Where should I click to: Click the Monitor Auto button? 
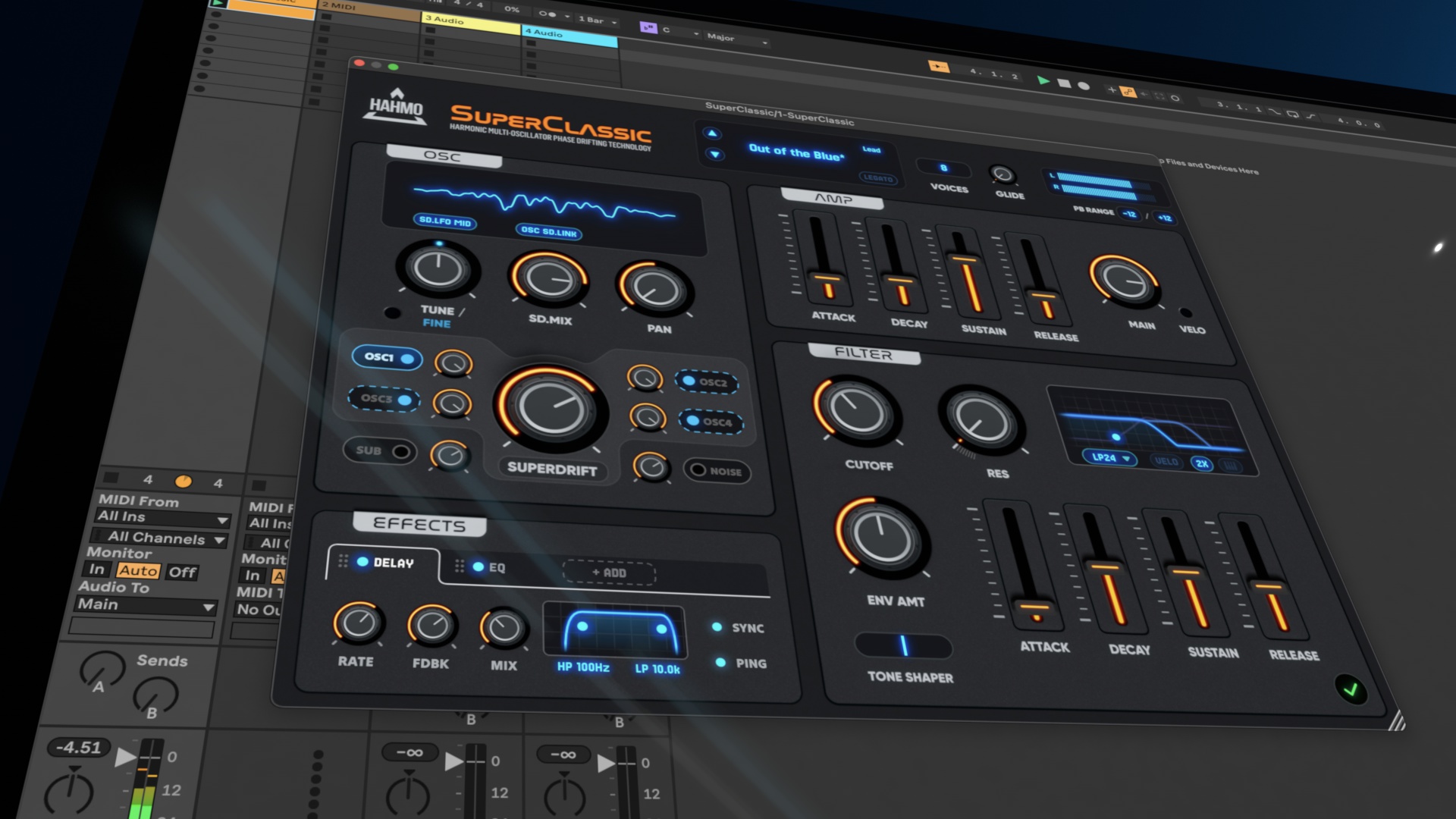click(x=138, y=570)
